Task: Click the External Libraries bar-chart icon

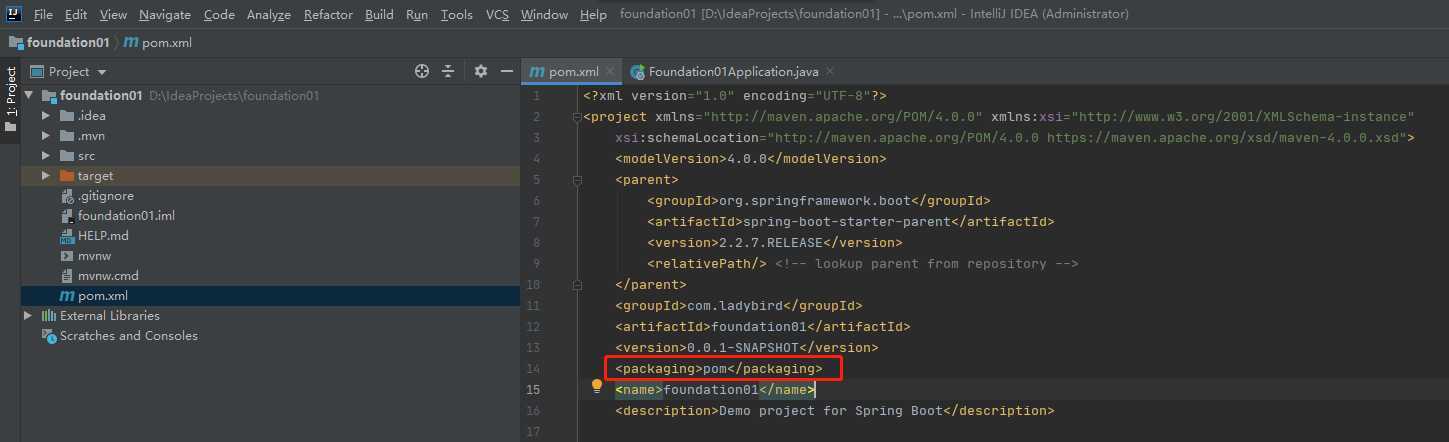Action: click(x=48, y=316)
